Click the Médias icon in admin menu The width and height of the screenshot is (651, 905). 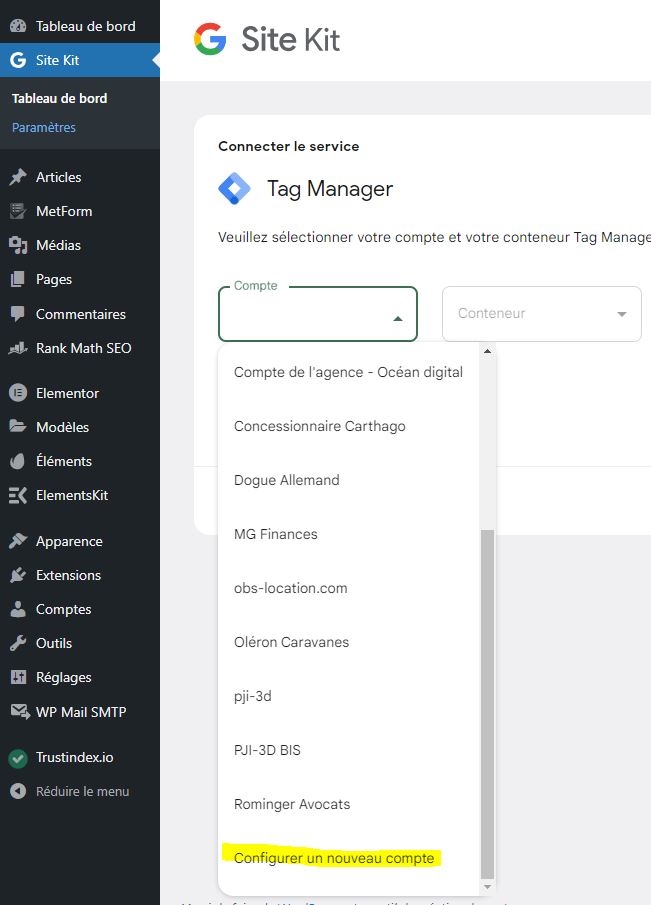click(x=17, y=245)
